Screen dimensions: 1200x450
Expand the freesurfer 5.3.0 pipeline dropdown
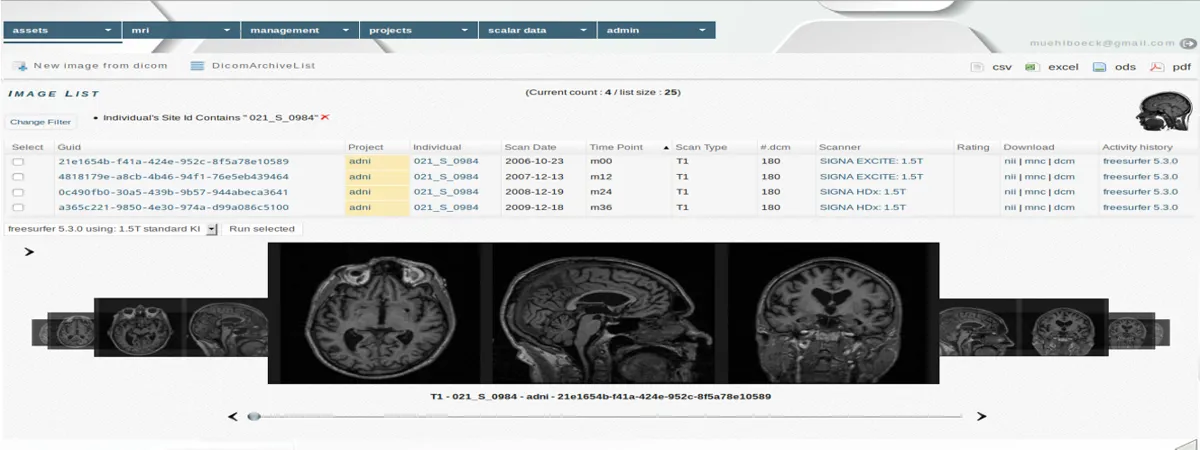(x=212, y=229)
